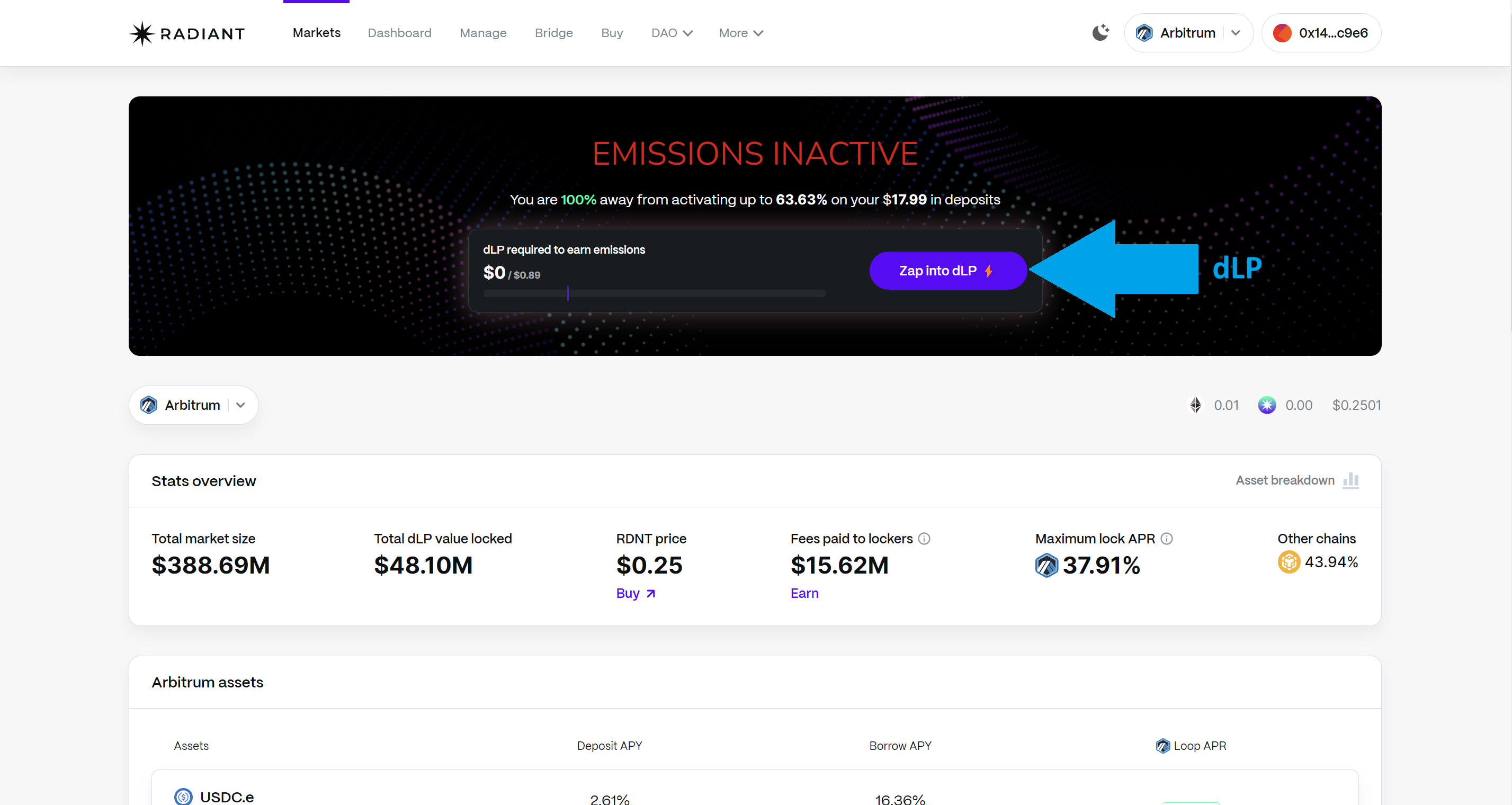Click the USDC.e asset icon
This screenshot has width=1512, height=805.
point(183,796)
